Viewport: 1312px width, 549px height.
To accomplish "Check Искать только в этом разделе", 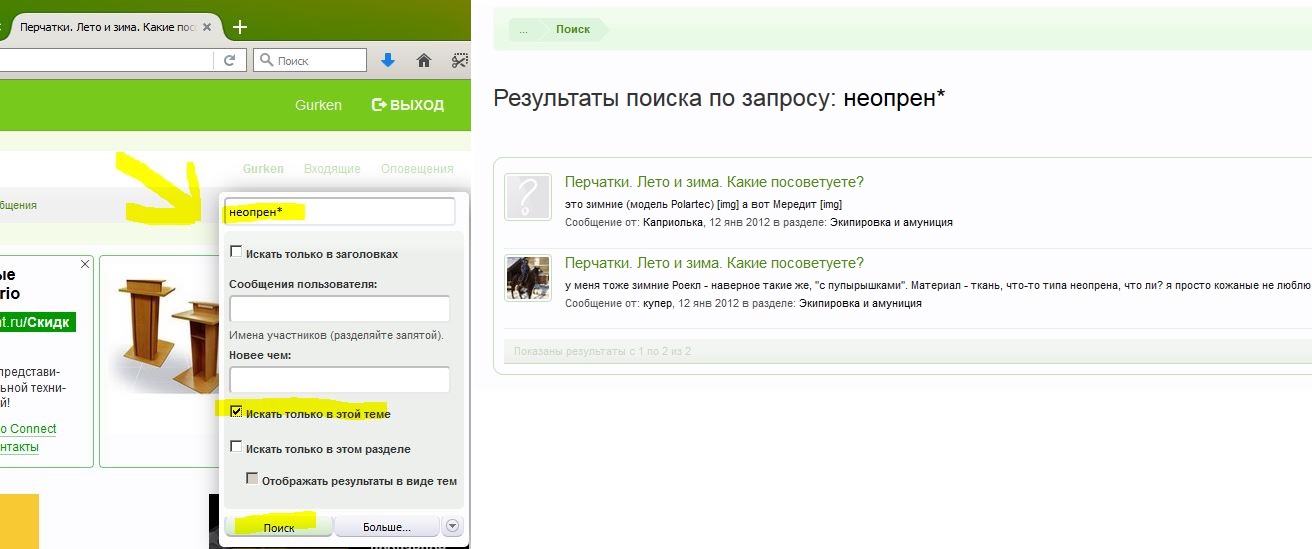I will [236, 448].
